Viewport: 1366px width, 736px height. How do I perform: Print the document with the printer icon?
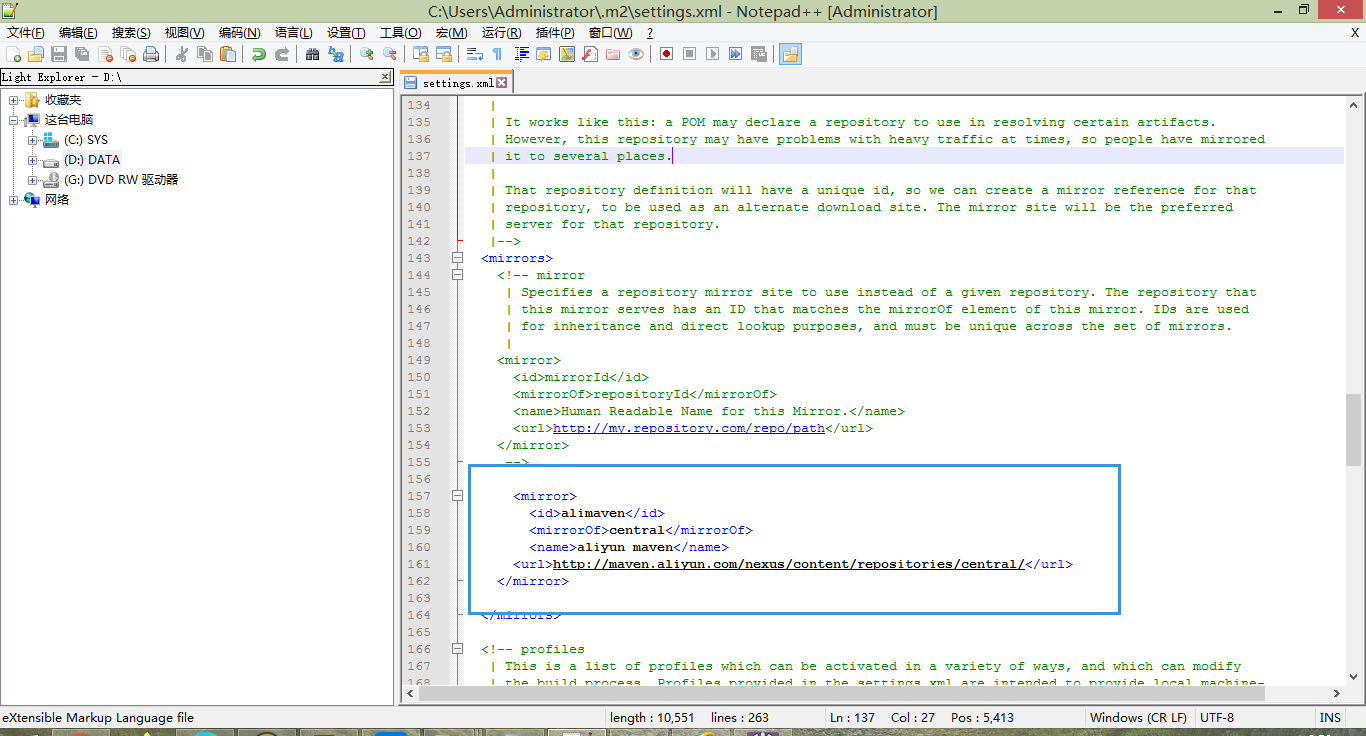click(x=151, y=54)
